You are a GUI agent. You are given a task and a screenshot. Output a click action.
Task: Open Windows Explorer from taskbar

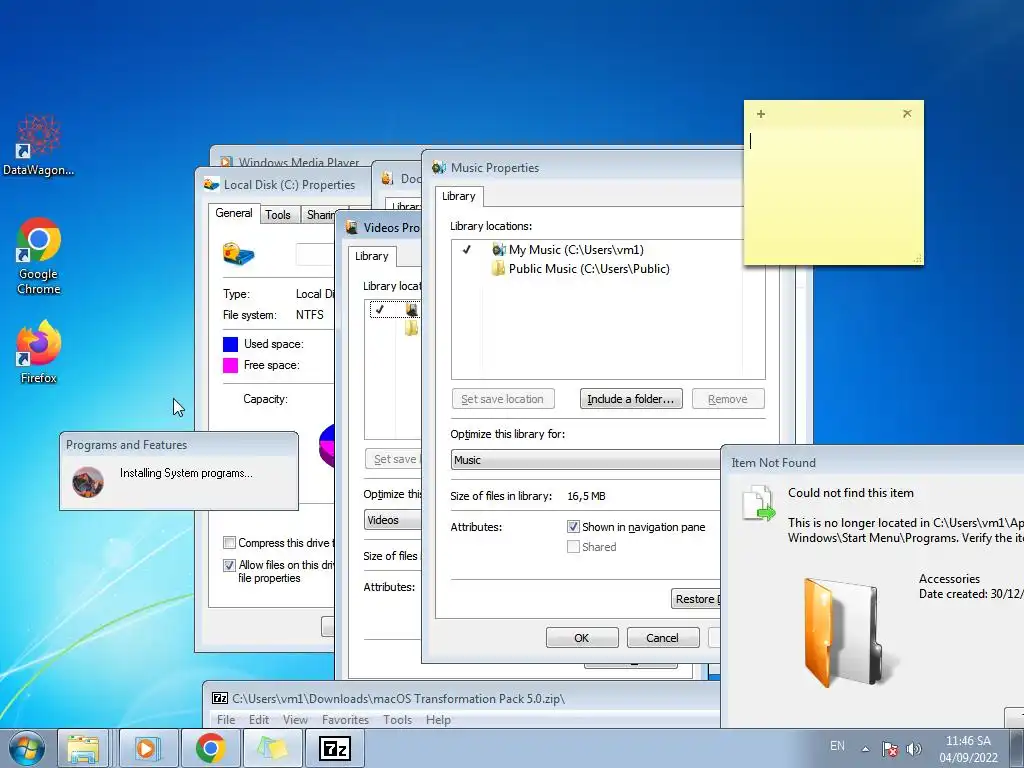pyautogui.click(x=83, y=748)
